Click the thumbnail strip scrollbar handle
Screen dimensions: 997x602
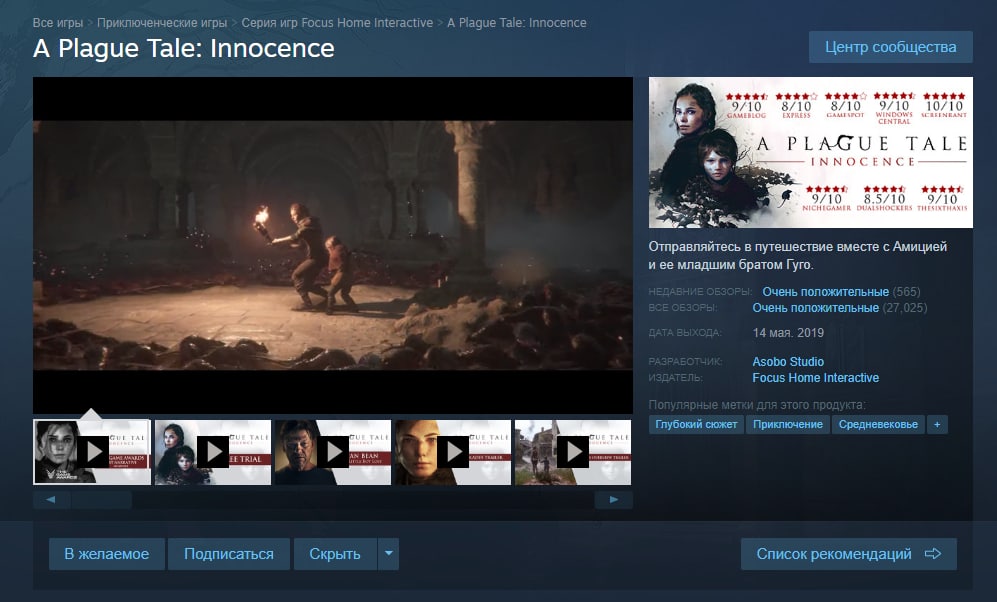tap(102, 500)
